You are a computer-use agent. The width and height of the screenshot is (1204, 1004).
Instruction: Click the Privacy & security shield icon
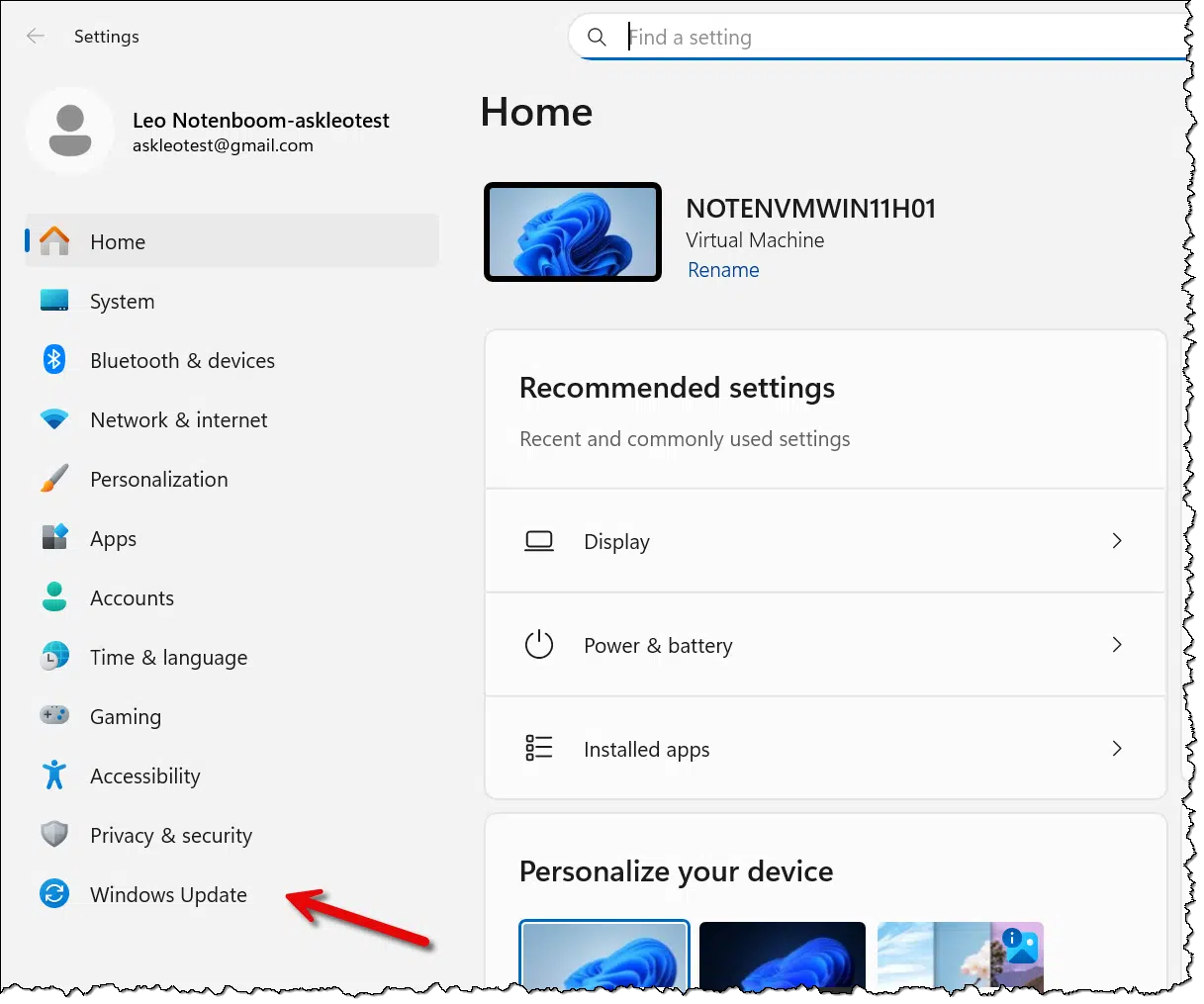54,835
